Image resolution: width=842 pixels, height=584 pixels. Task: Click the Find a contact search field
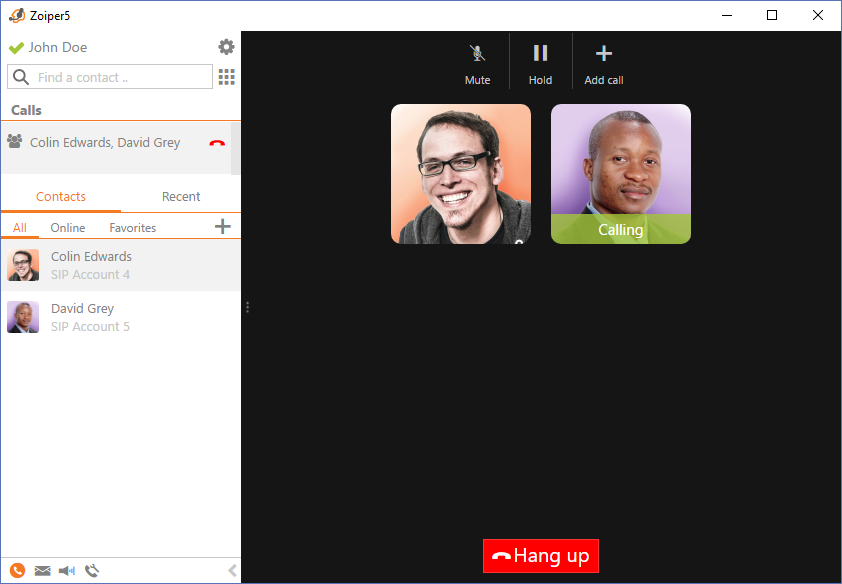tap(120, 77)
